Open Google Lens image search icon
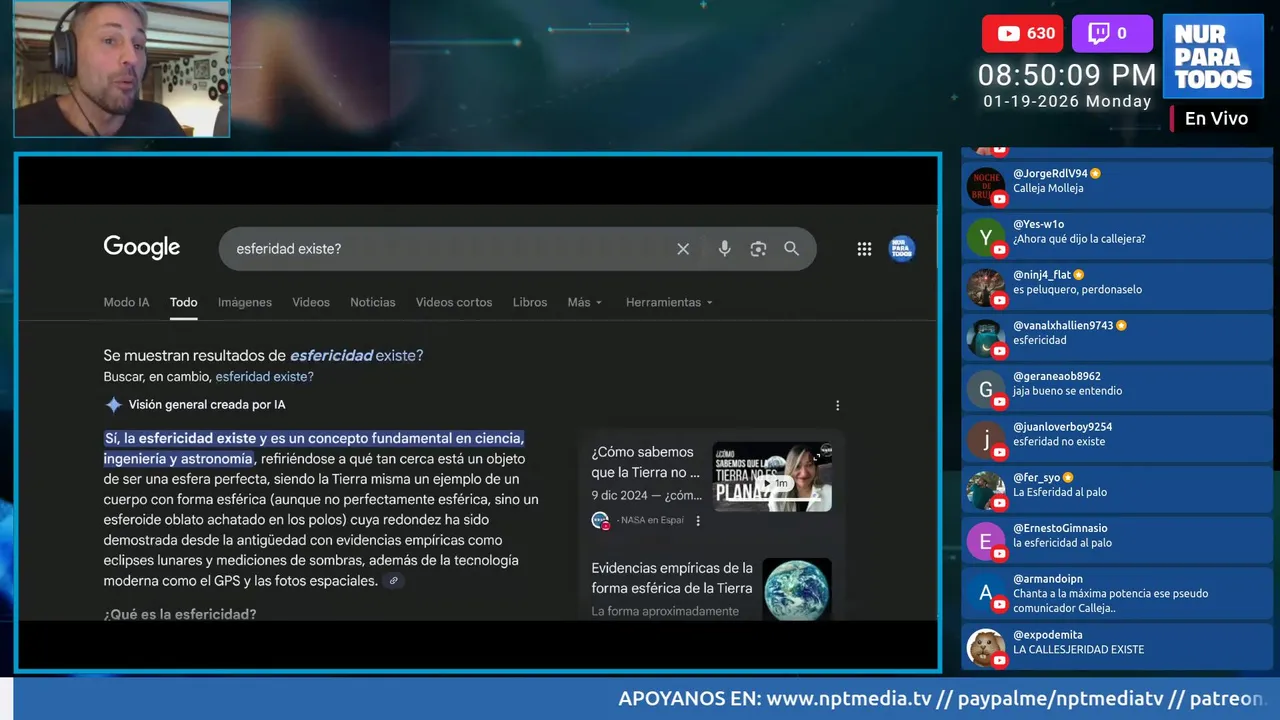Screen dimensions: 1280x720 point(758,249)
